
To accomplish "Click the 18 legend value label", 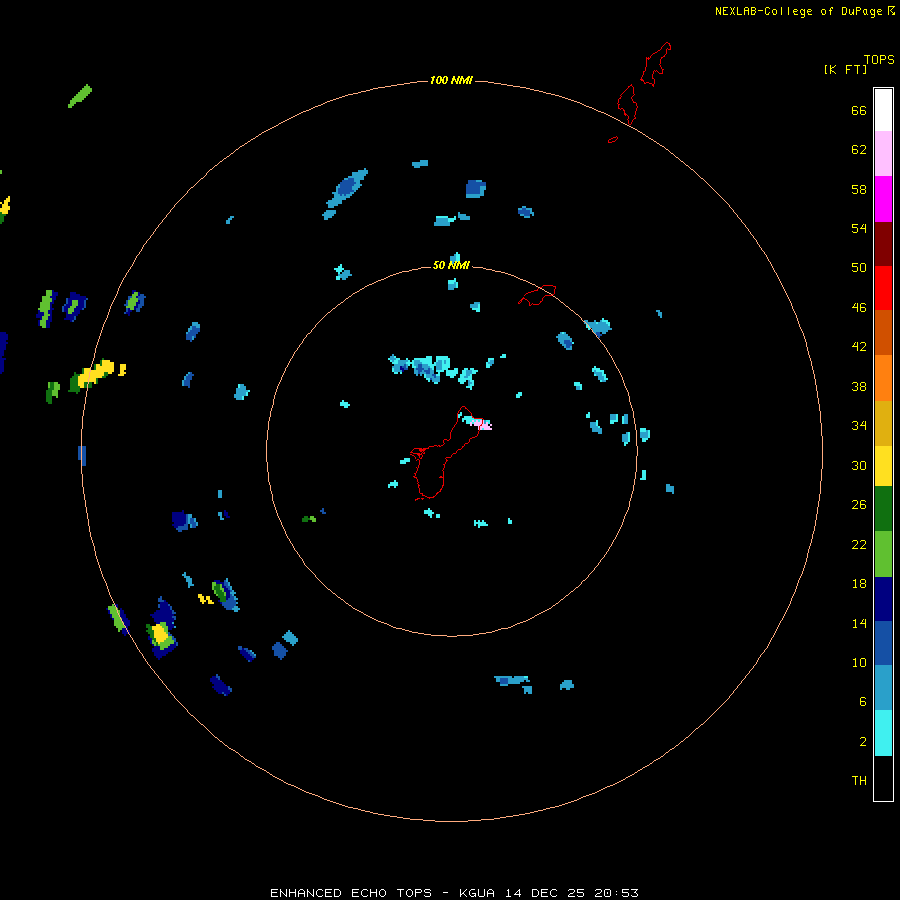I will 859,583.
